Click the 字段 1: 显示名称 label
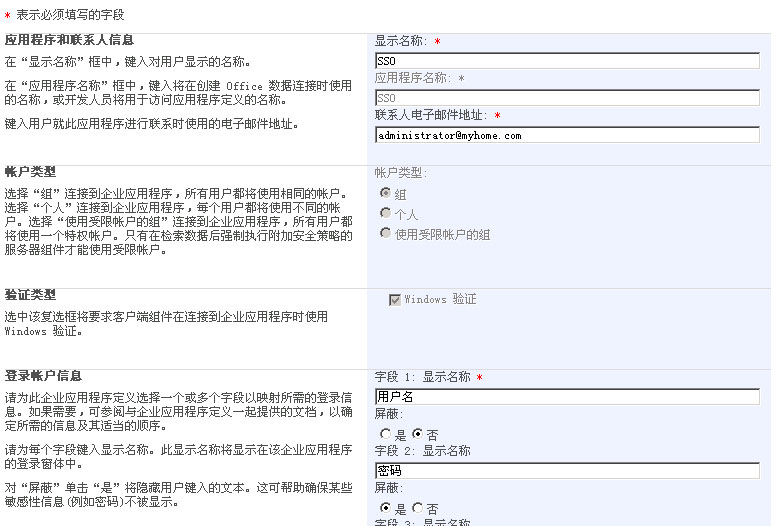 point(423,377)
